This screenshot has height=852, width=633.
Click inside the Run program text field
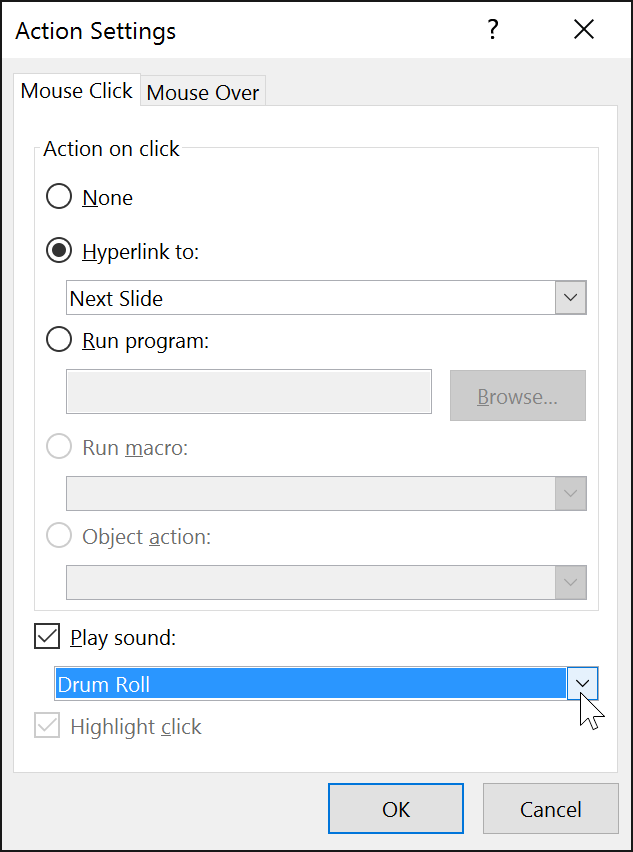[x=248, y=391]
